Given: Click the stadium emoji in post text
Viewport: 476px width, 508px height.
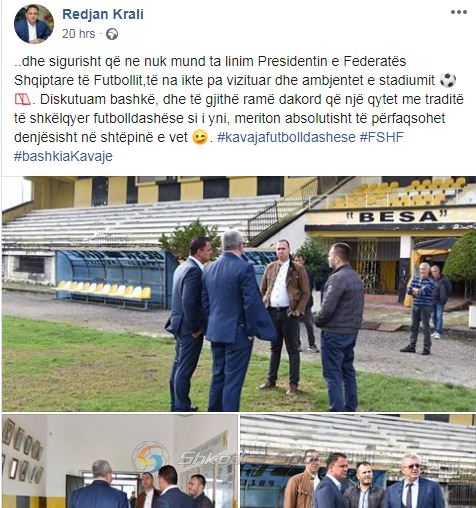Looking at the screenshot, I should click(x=23, y=99).
